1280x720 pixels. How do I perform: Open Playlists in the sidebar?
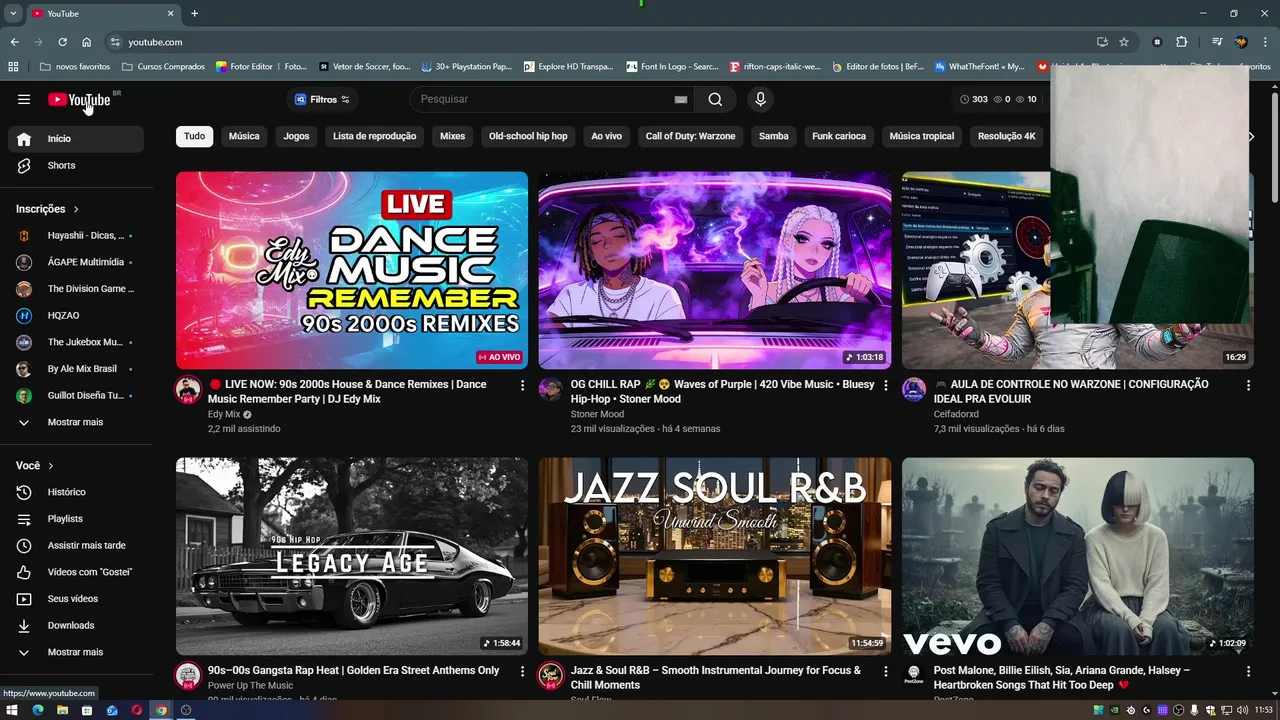tap(76, 519)
